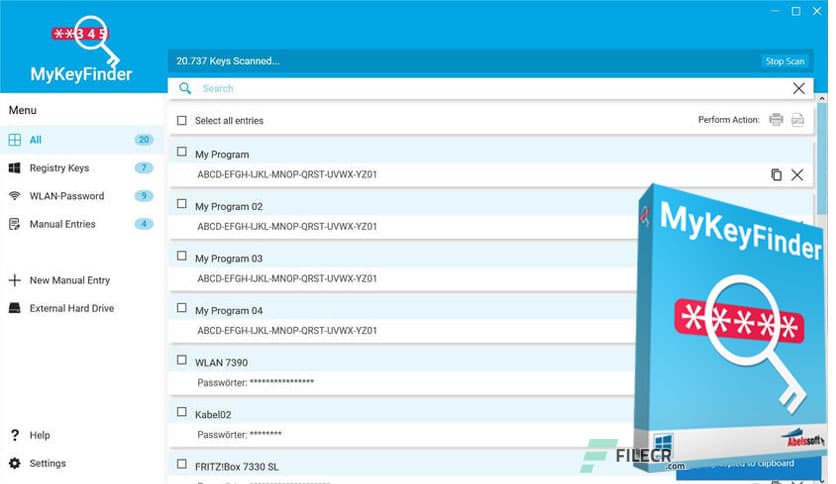Click the print action icon
836x484 pixels.
point(776,120)
